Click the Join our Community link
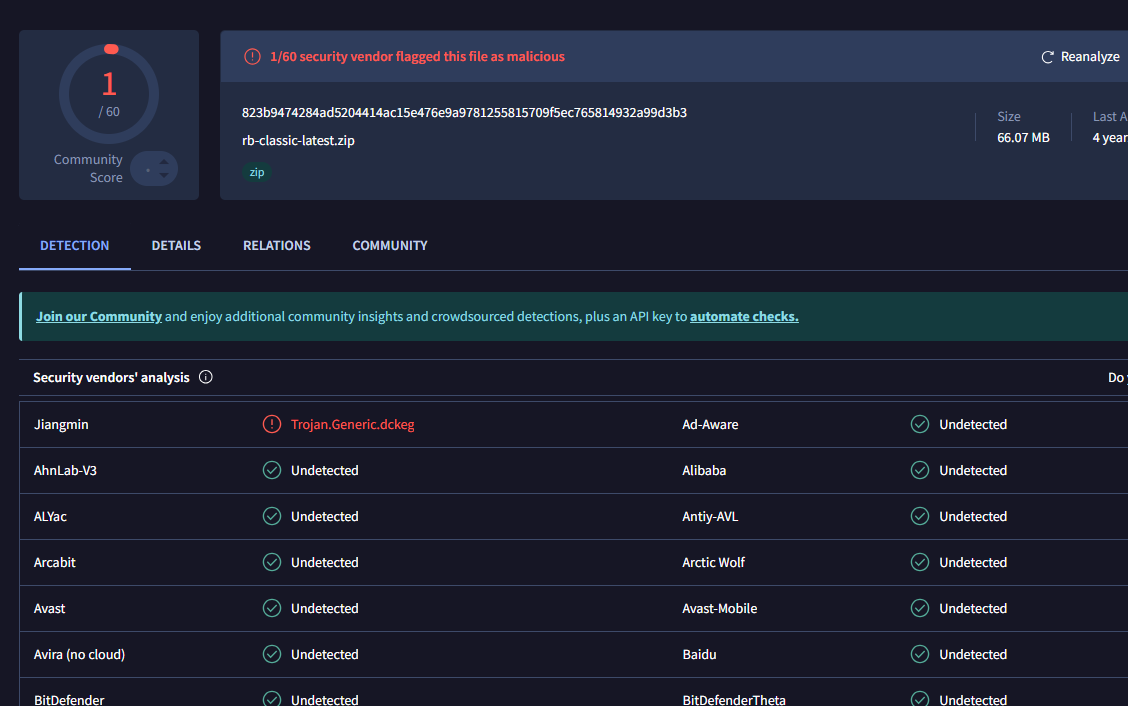The image size is (1128, 706). (99, 316)
